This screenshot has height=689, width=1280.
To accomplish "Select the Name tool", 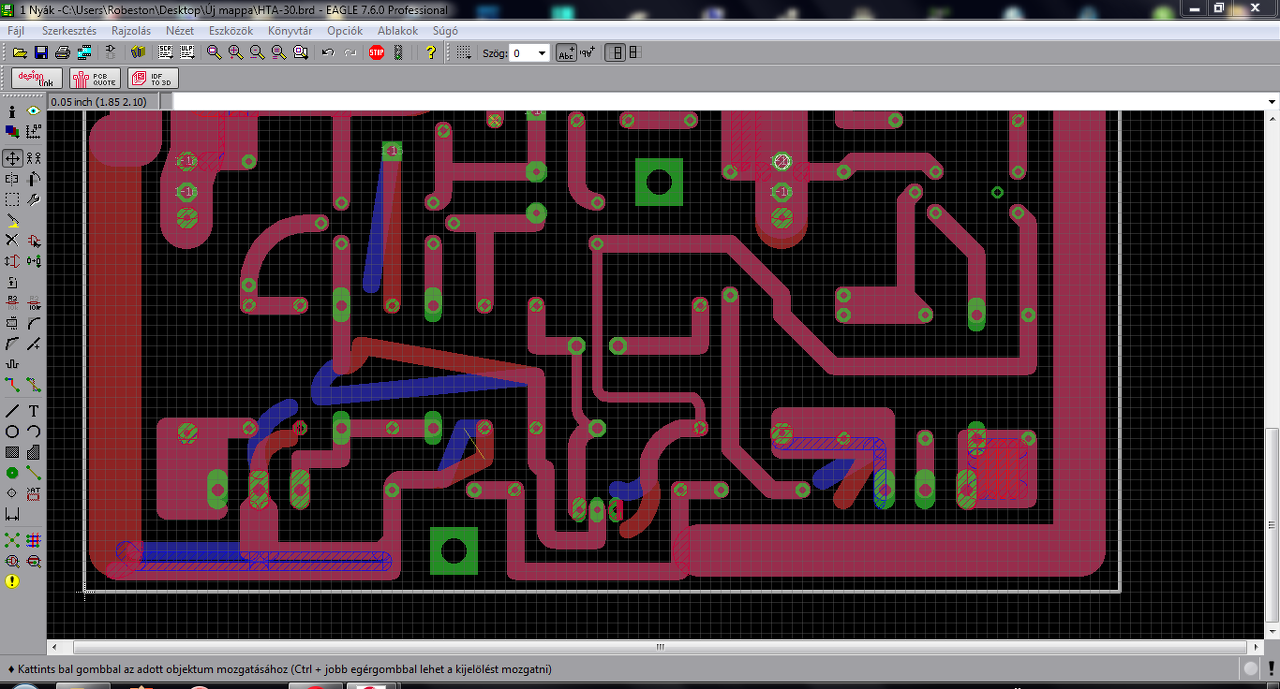I will point(12,301).
